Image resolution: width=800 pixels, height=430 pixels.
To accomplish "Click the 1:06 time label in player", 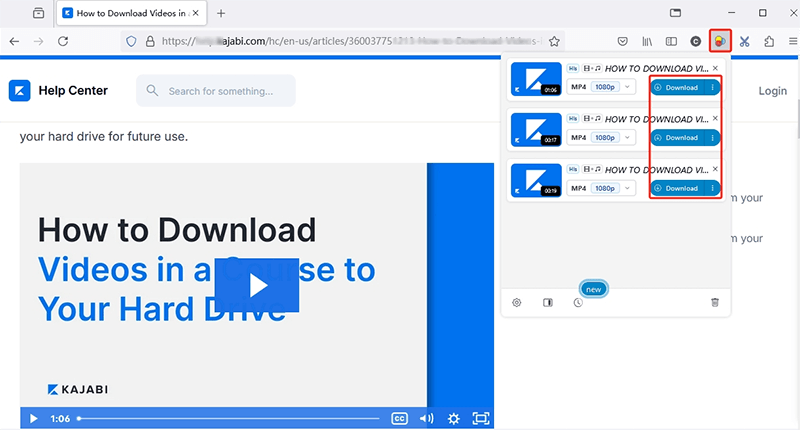I will (x=60, y=419).
